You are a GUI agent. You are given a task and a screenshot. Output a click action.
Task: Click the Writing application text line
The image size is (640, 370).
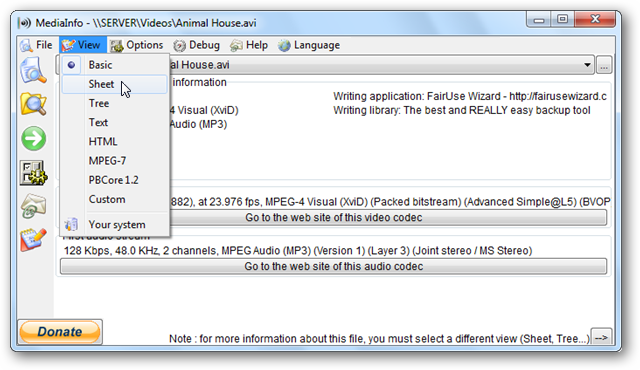coord(470,96)
